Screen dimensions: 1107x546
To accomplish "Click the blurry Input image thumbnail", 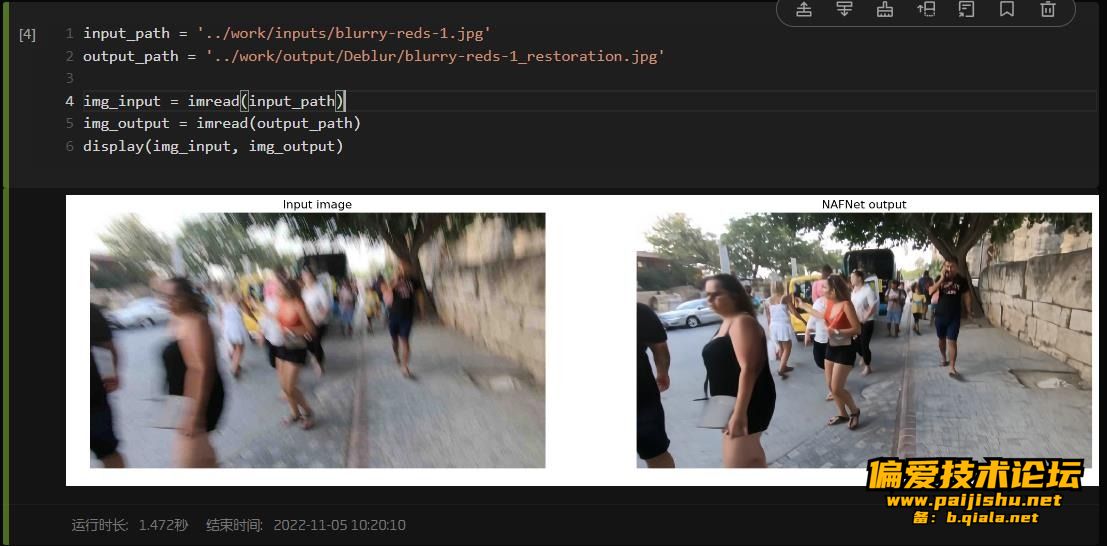I will (x=318, y=340).
